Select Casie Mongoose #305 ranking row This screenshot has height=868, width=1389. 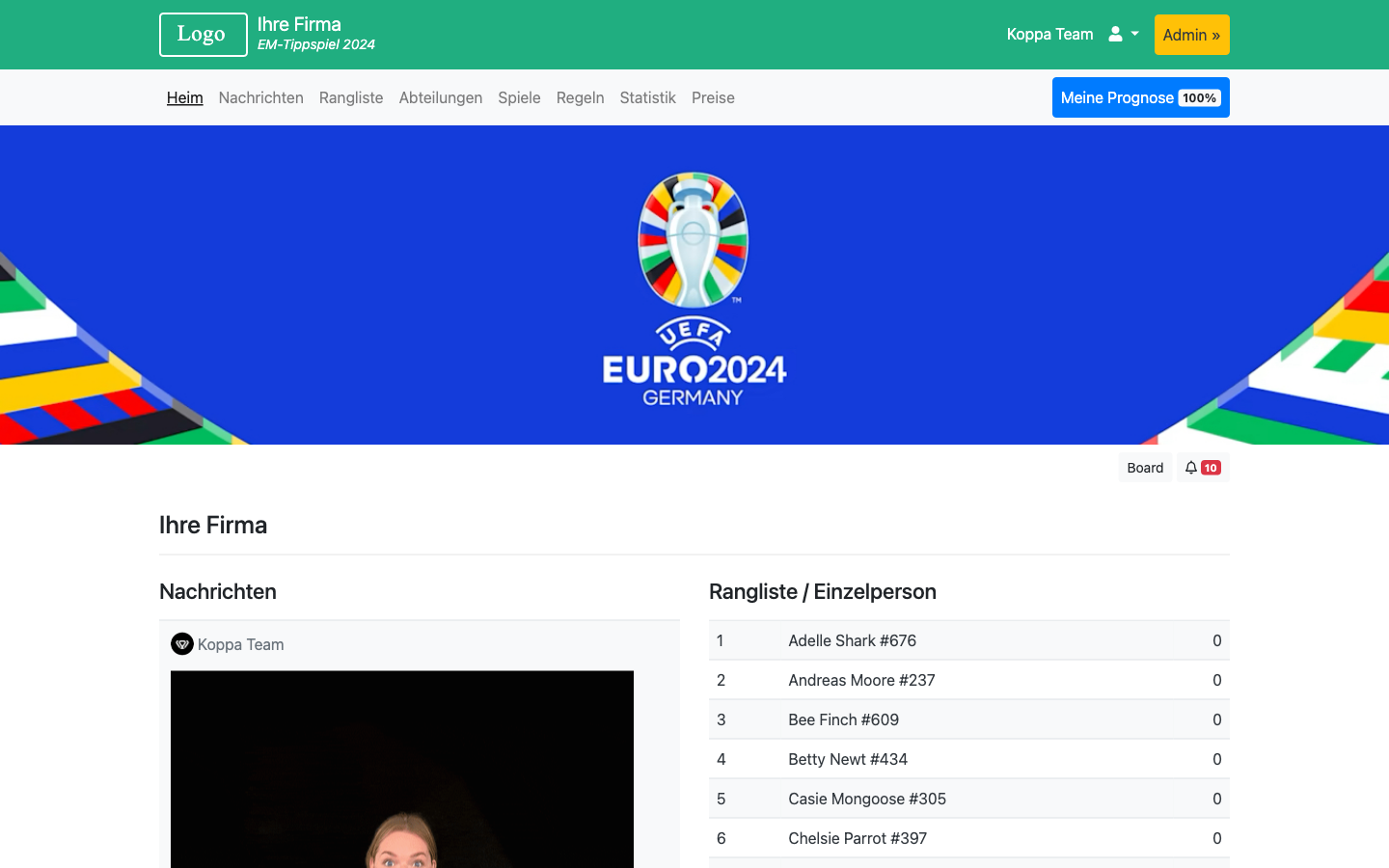(x=969, y=799)
